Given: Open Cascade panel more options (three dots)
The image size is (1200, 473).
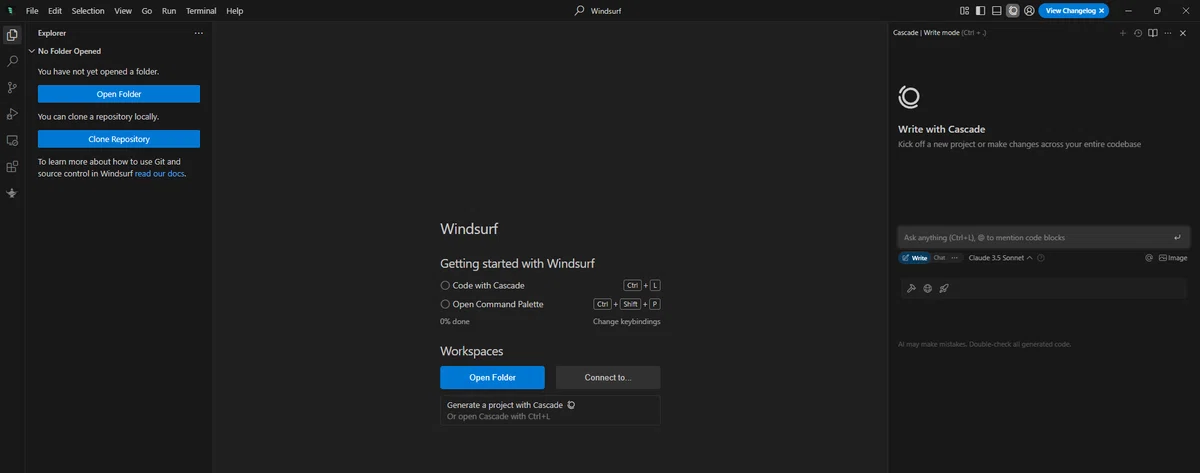Looking at the screenshot, I should click(1168, 33).
